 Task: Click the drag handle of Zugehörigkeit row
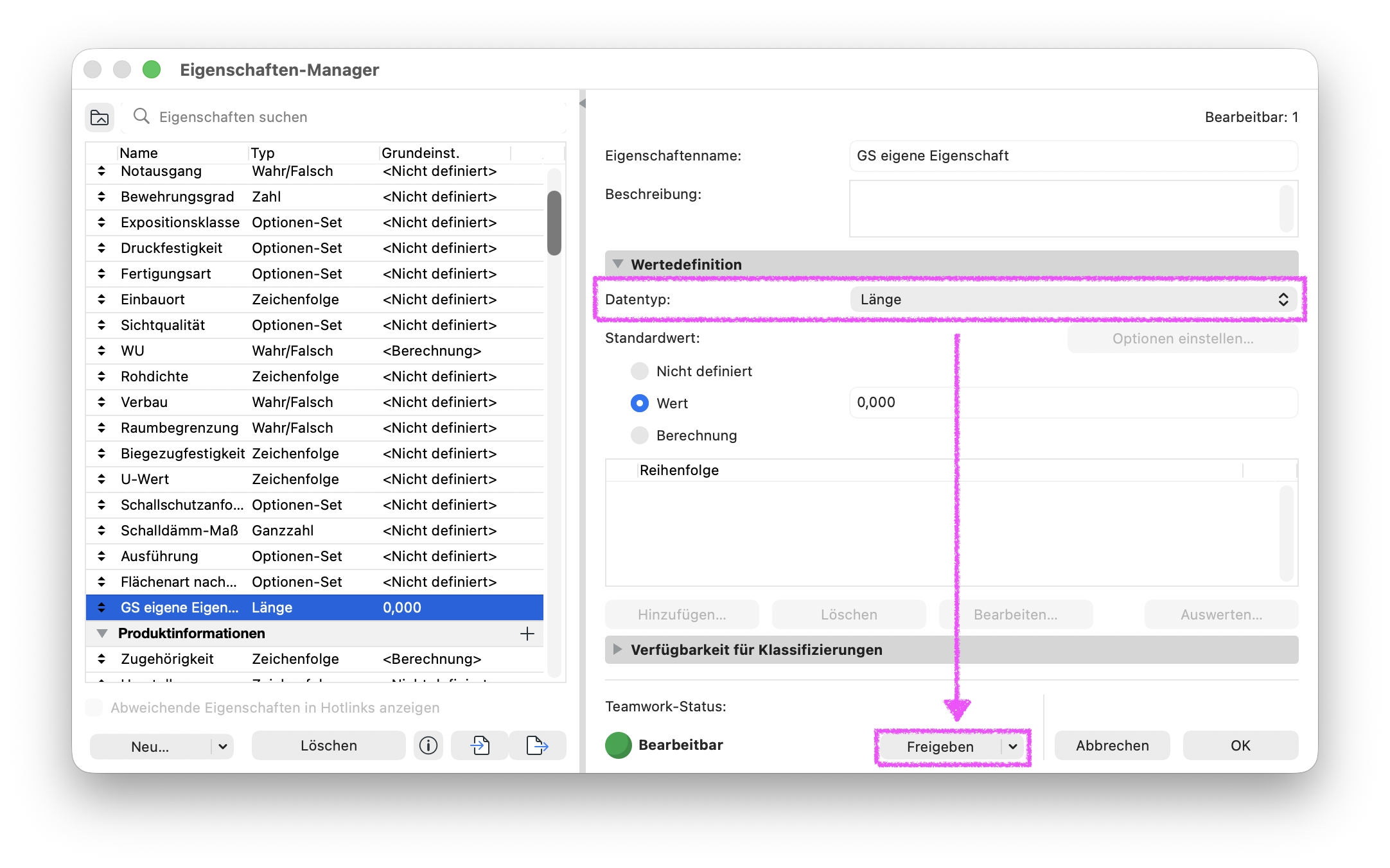[x=101, y=659]
